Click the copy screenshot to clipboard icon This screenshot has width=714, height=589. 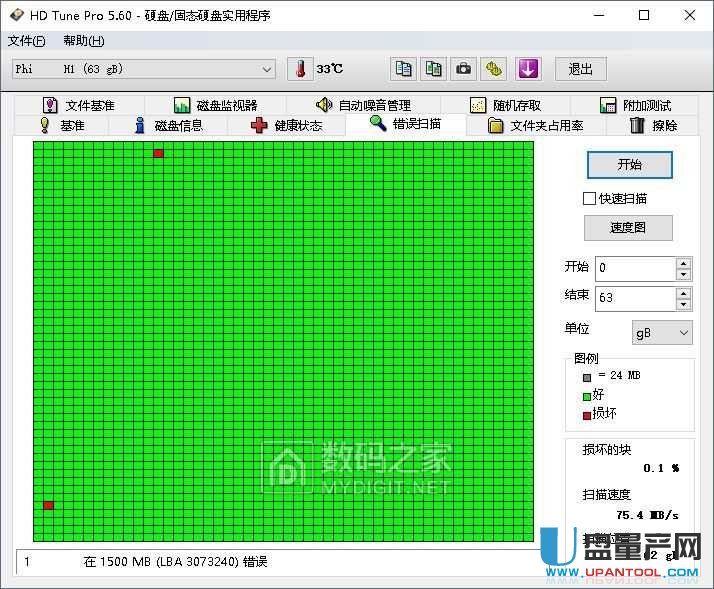[x=433, y=69]
